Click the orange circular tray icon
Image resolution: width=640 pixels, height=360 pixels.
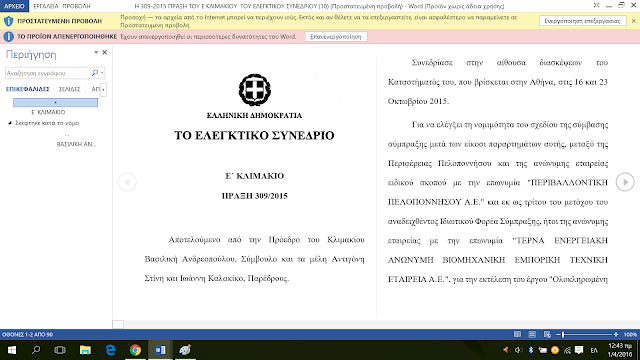(x=555, y=350)
